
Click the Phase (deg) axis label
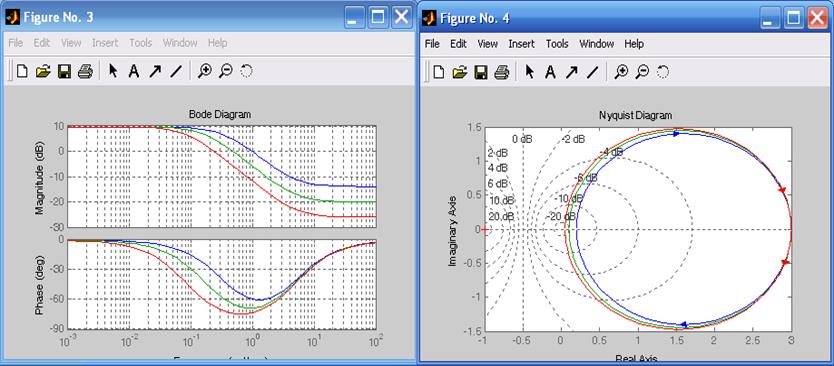click(39, 285)
